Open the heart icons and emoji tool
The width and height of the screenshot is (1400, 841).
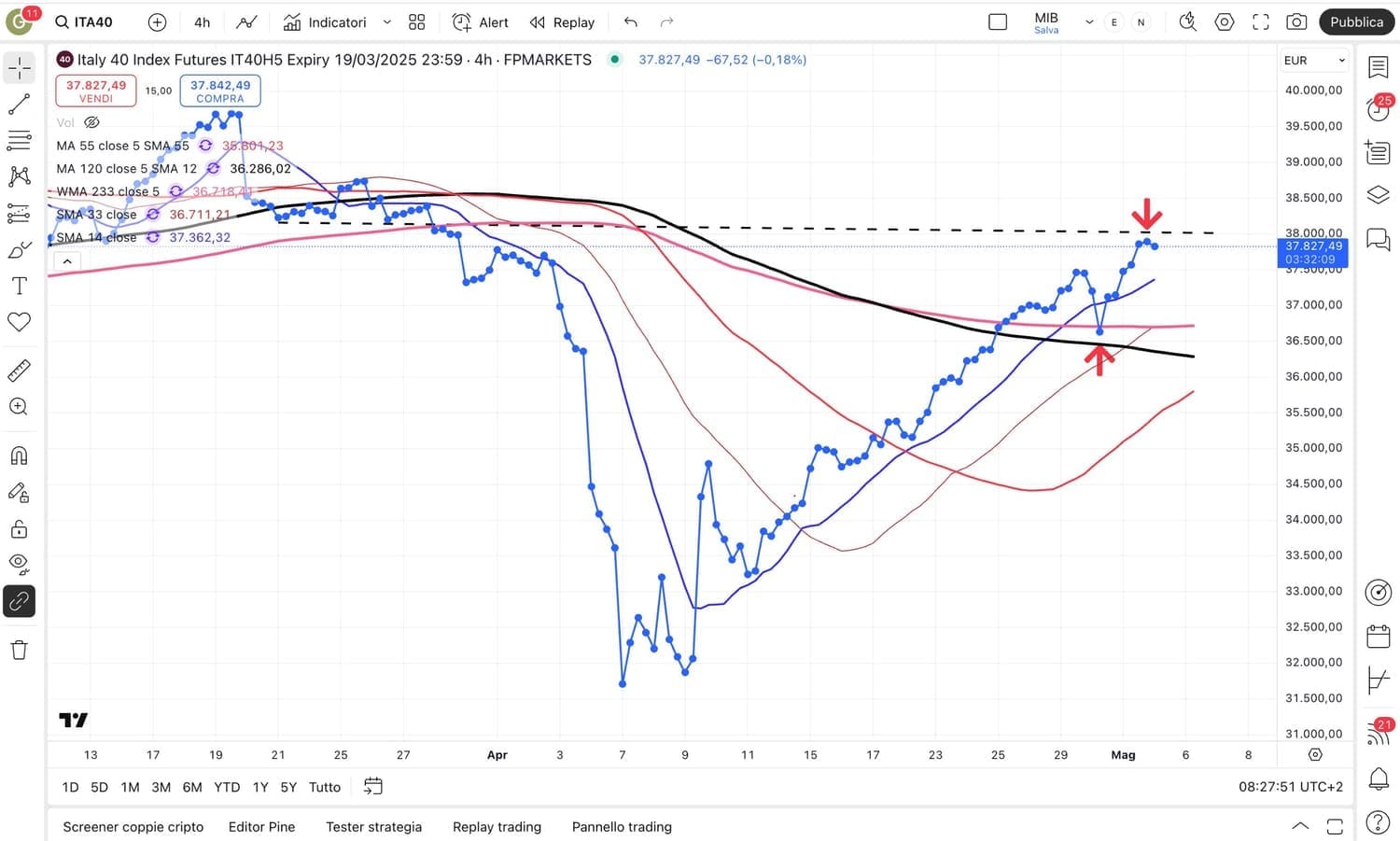(x=20, y=323)
